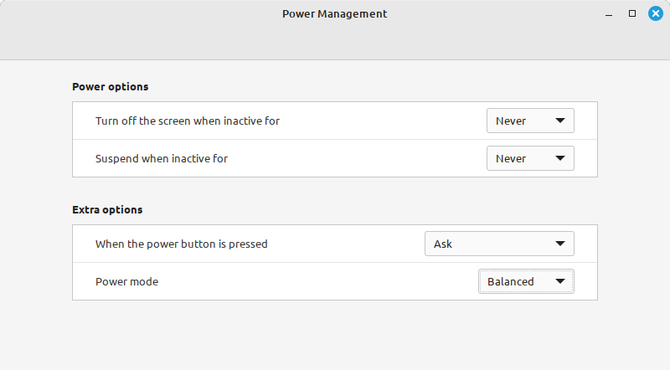Image resolution: width=670 pixels, height=370 pixels.
Task: Select the Never text in screen-off dropdown
Action: click(511, 121)
